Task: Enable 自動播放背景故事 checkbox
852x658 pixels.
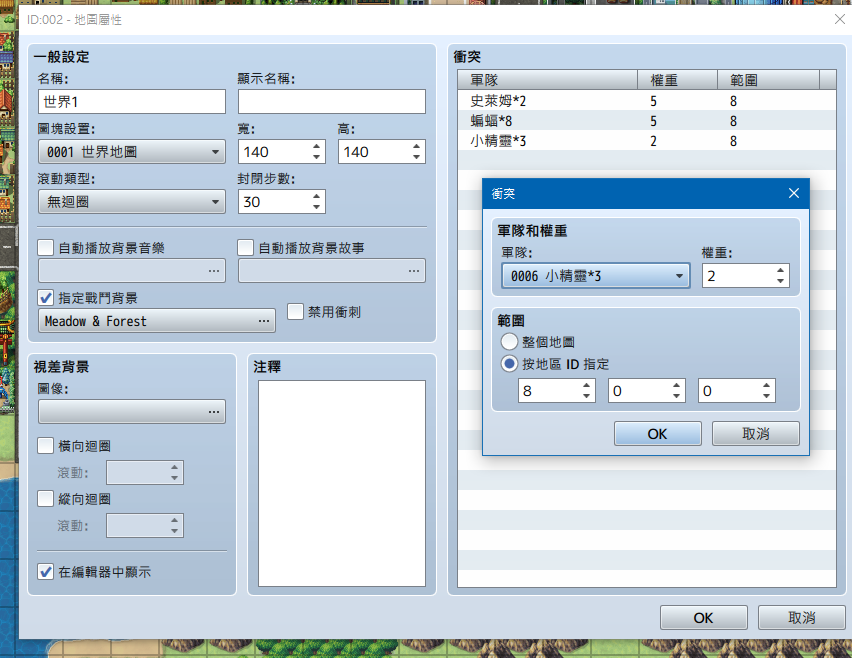Action: (x=246, y=248)
